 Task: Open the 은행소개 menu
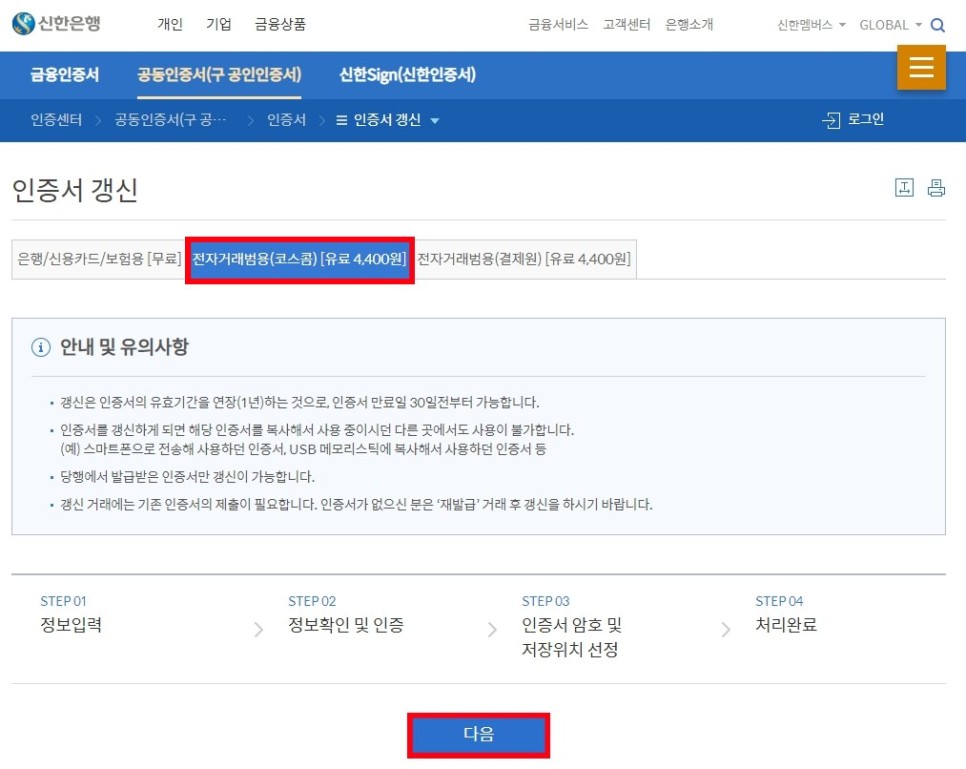click(x=689, y=25)
